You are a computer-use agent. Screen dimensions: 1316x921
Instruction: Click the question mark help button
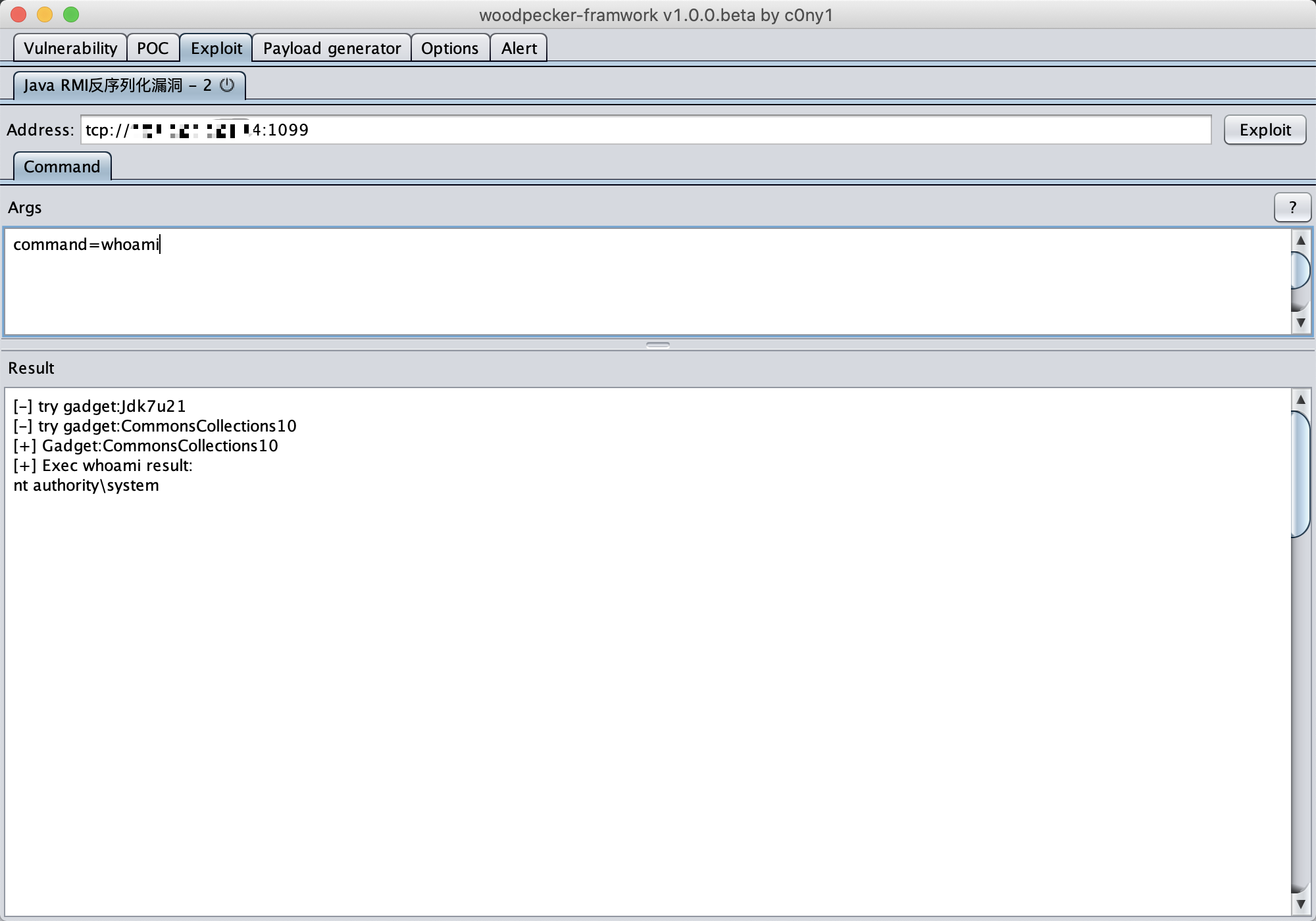[x=1292, y=208]
